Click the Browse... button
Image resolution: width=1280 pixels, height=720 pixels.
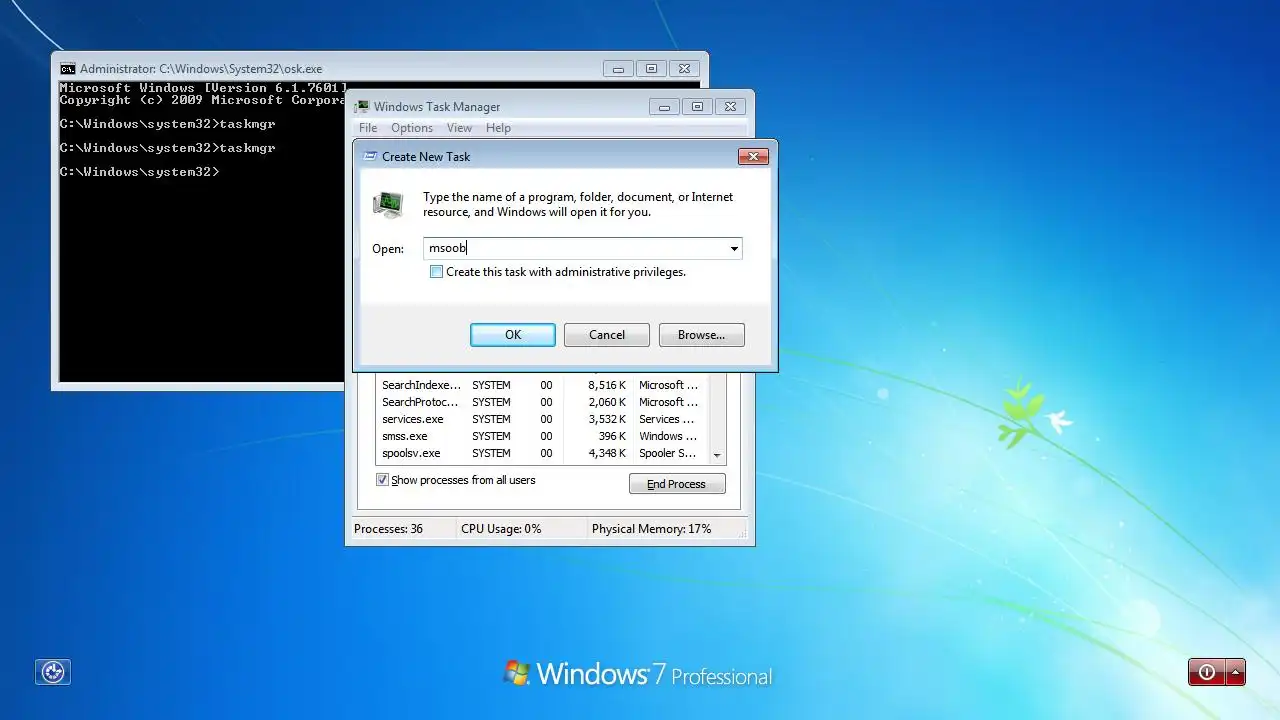(x=701, y=335)
